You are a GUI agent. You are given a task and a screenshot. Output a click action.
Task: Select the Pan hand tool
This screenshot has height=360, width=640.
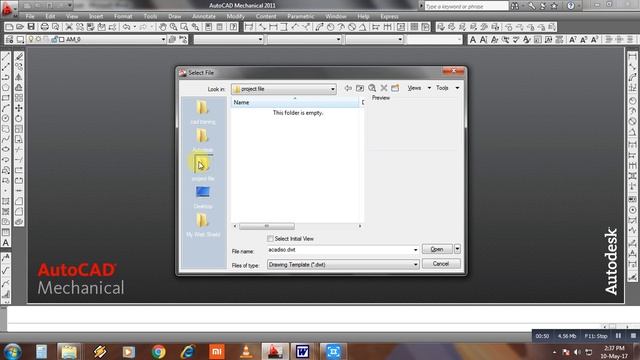(162, 27)
